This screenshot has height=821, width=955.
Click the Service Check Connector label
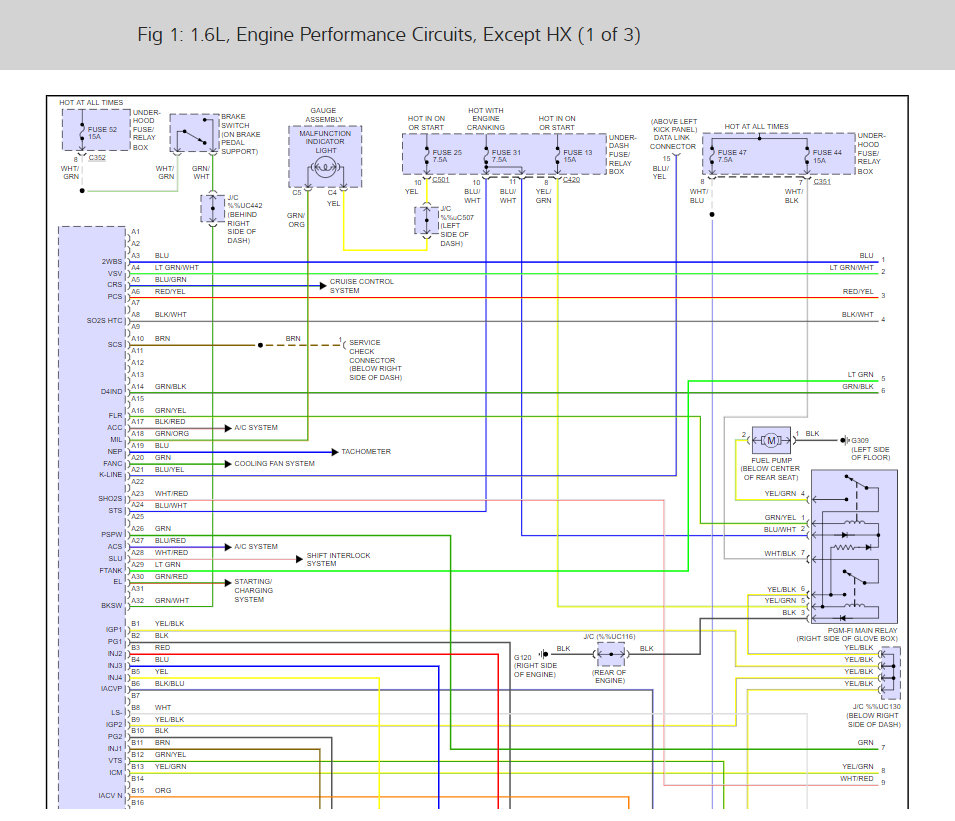pyautogui.click(x=375, y=360)
